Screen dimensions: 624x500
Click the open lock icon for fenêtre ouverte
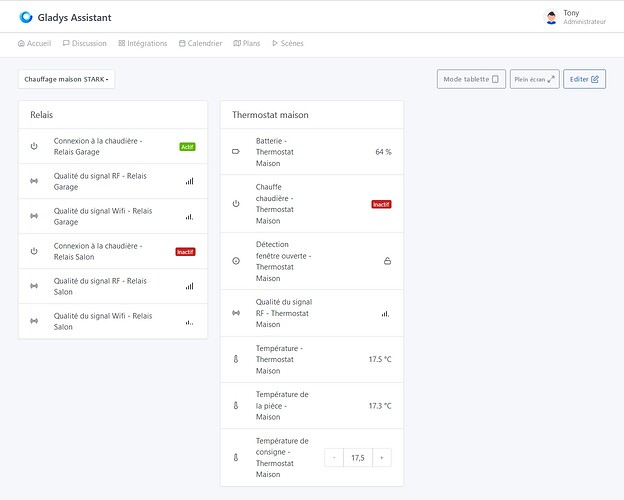click(x=387, y=261)
